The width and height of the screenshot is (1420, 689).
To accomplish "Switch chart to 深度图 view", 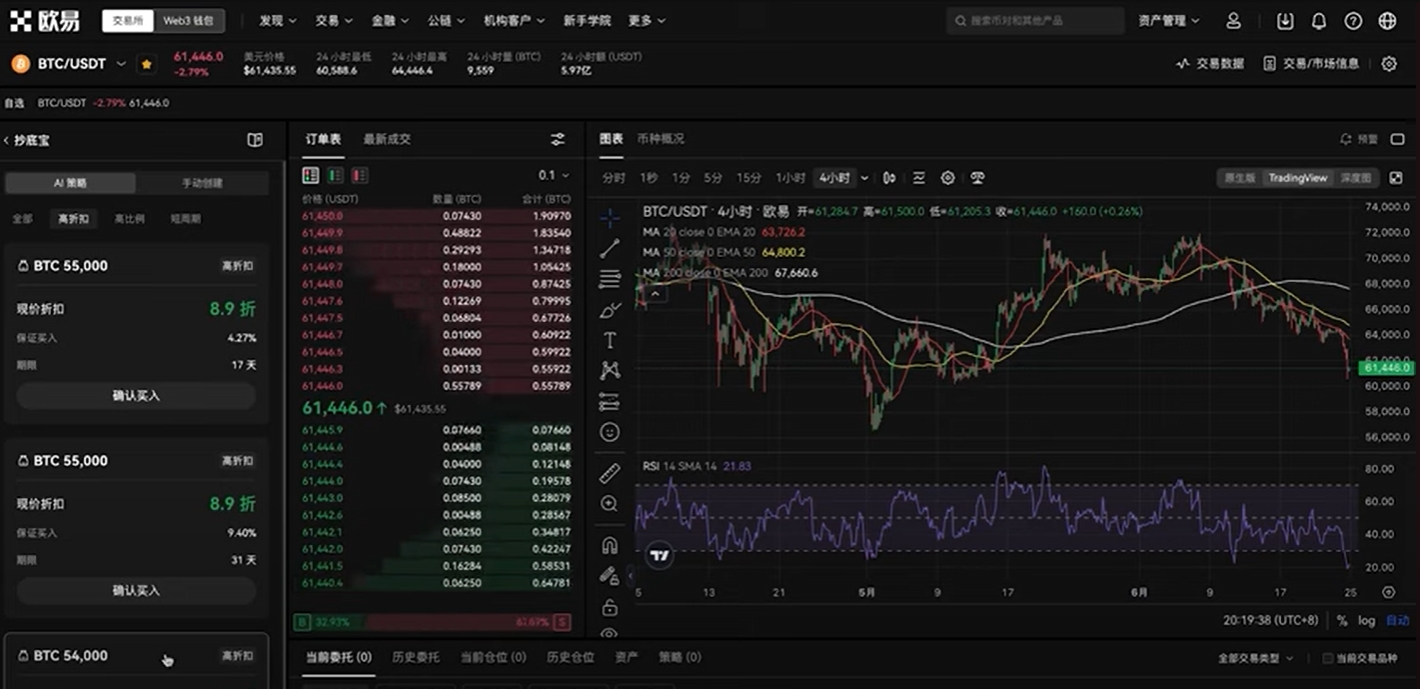I will pos(1355,178).
